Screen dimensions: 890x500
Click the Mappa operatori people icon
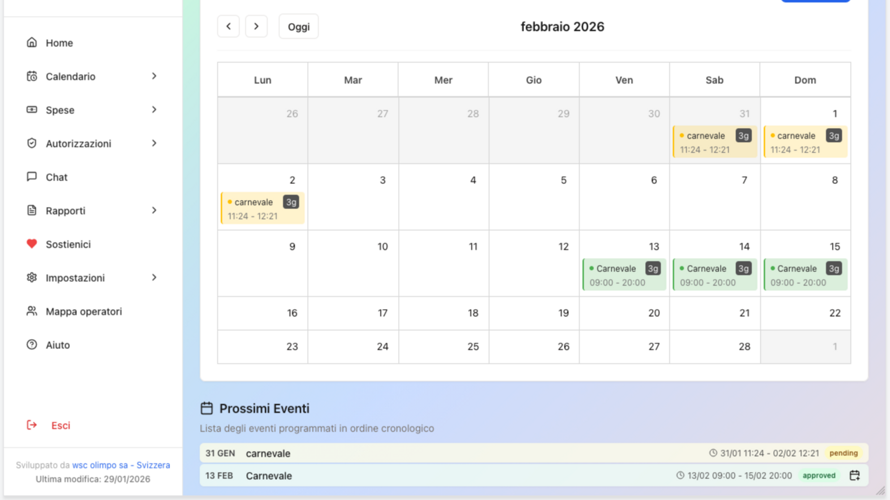pos(32,311)
